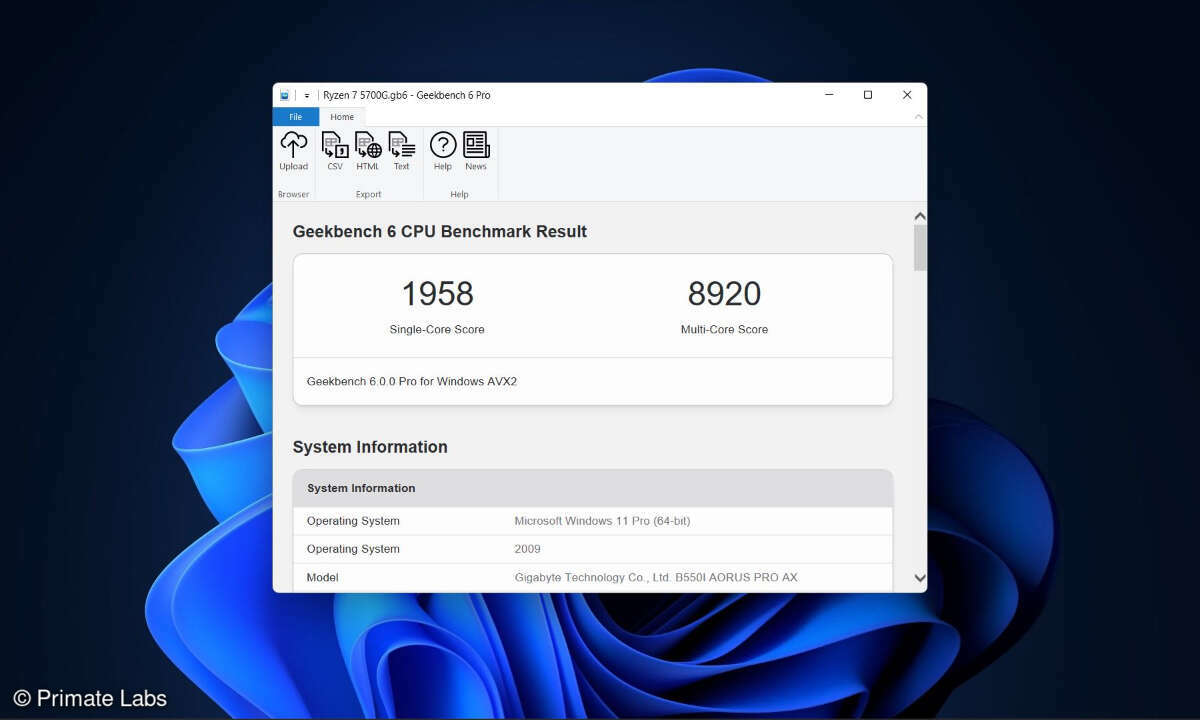Click the Geekbench 6.0.0 Pro for Windows AVX2 text
1200x720 pixels.
(x=412, y=381)
